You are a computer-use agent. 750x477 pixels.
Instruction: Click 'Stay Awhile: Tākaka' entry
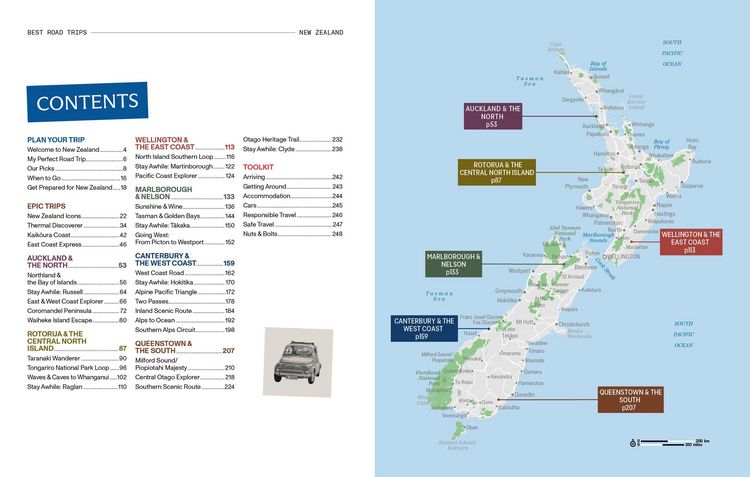[185, 225]
